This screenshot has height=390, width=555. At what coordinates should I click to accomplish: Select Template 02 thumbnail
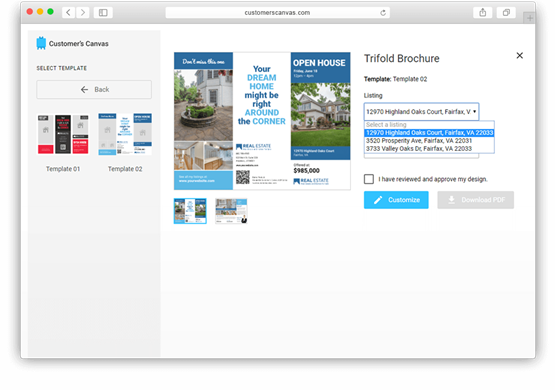(125, 134)
